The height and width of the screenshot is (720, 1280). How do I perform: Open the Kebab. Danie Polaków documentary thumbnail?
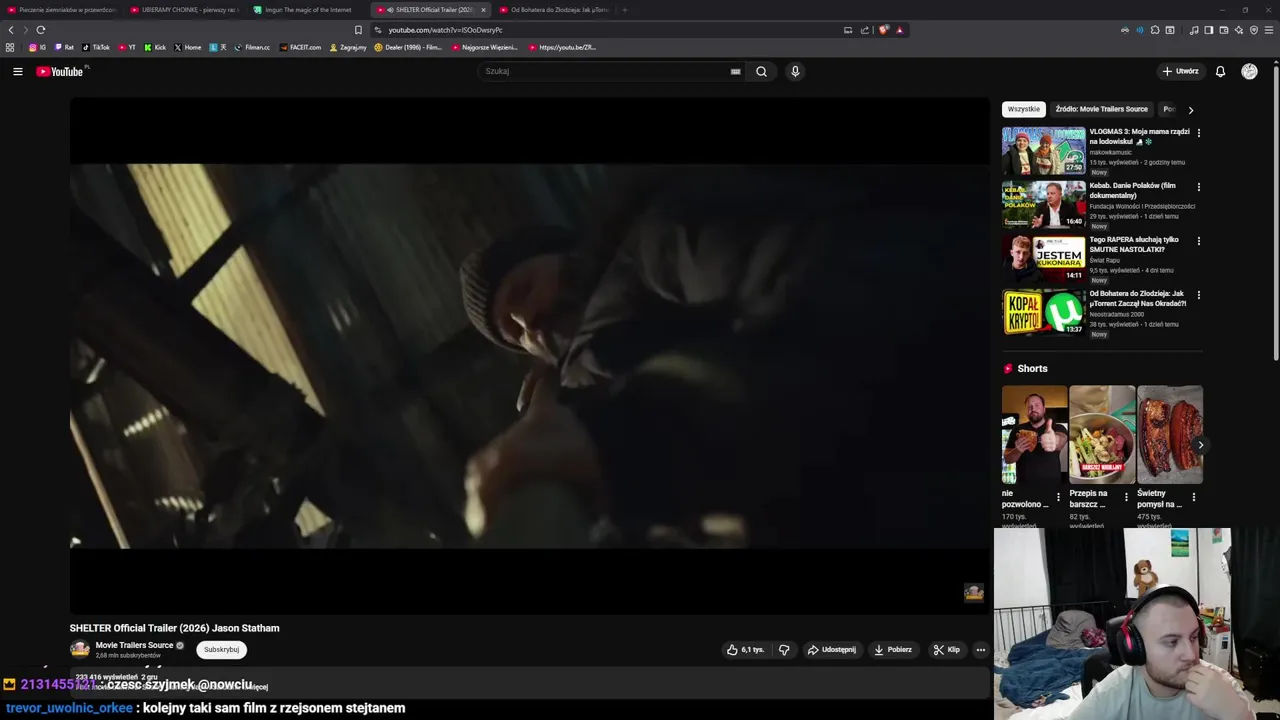[1043, 205]
